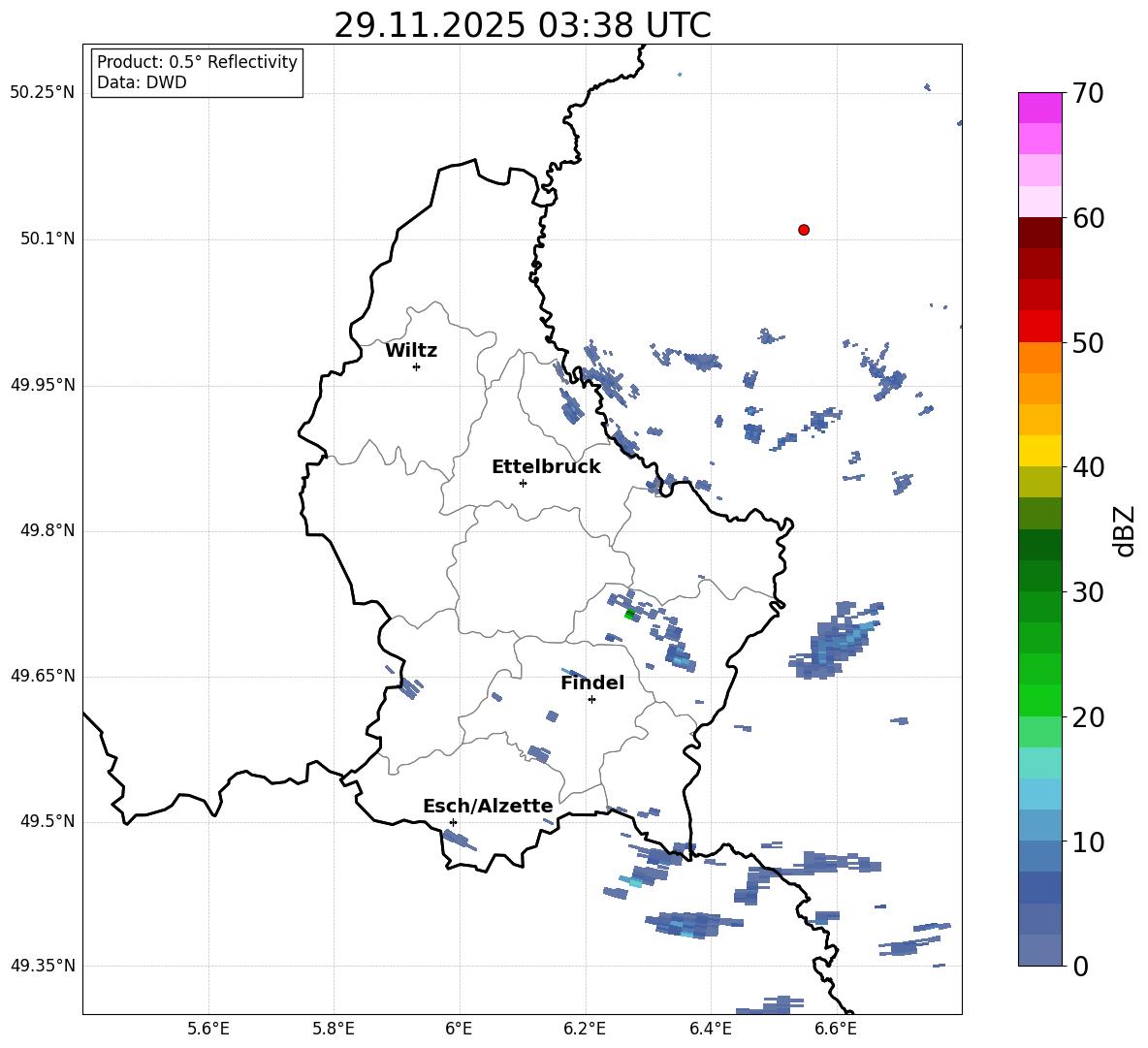This screenshot has width=1148, height=1048.
Task: Click the 5.8°E longitude label
Action: 334,1030
